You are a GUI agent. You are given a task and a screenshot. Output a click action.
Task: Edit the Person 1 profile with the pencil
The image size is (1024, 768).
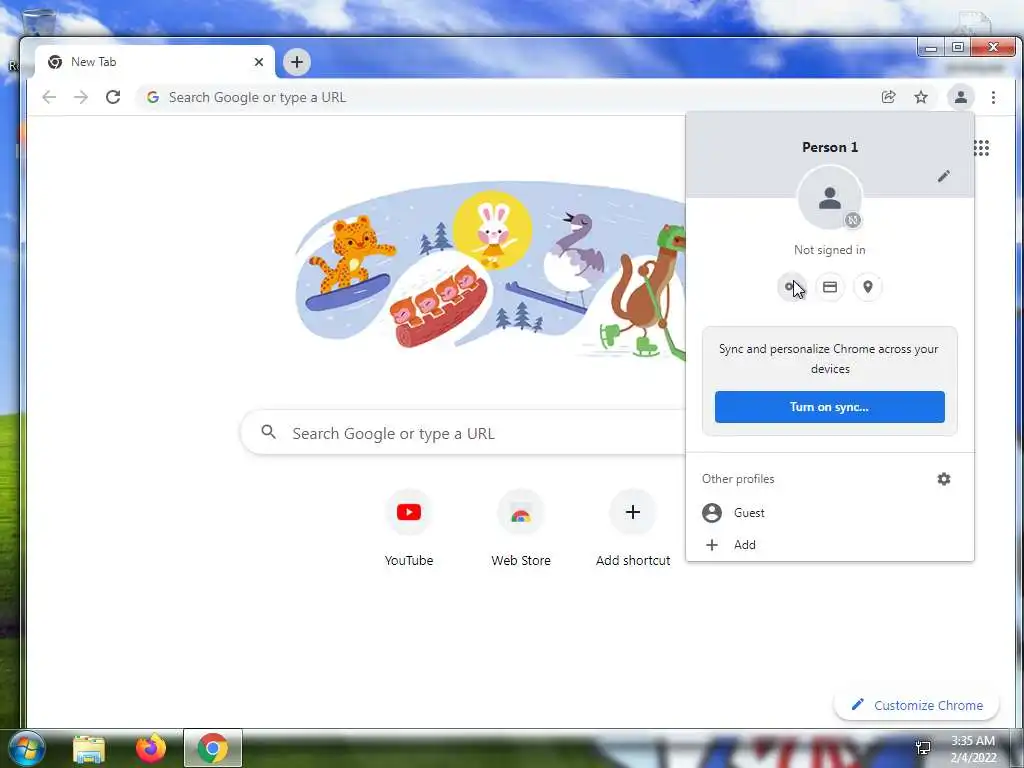point(944,176)
